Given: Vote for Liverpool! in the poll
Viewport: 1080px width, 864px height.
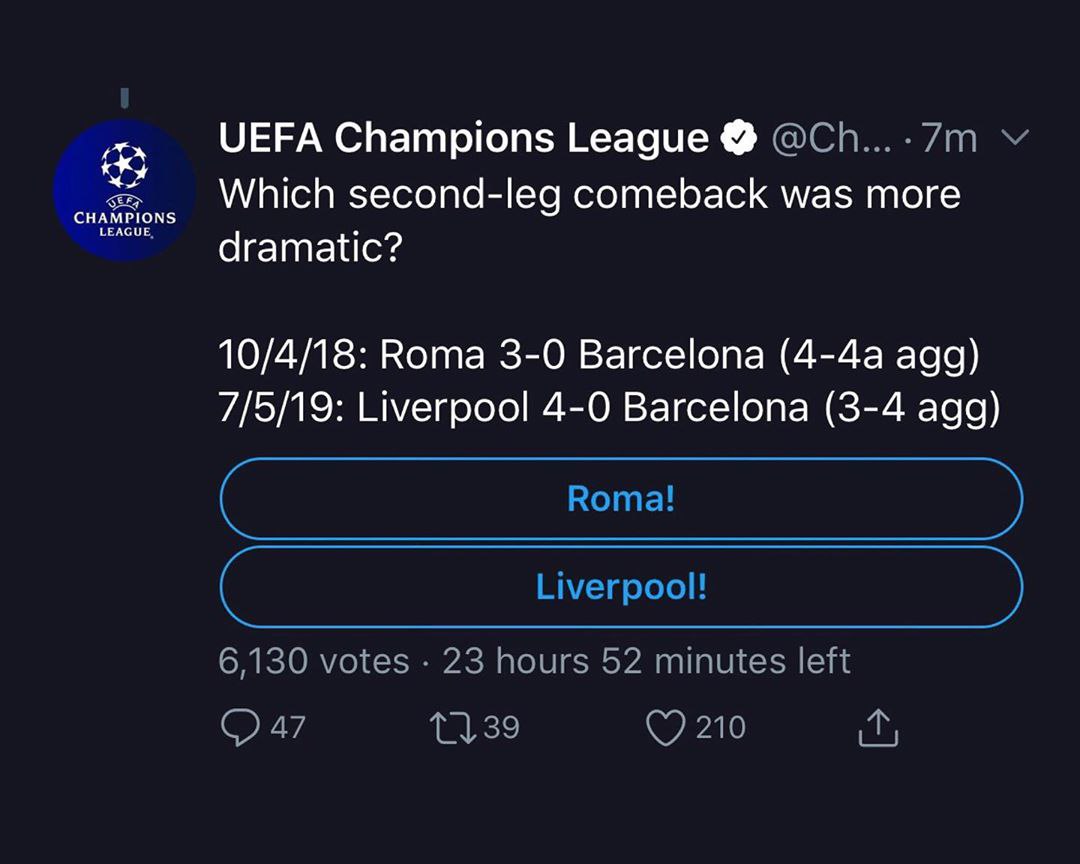Looking at the screenshot, I should pos(621,587).
